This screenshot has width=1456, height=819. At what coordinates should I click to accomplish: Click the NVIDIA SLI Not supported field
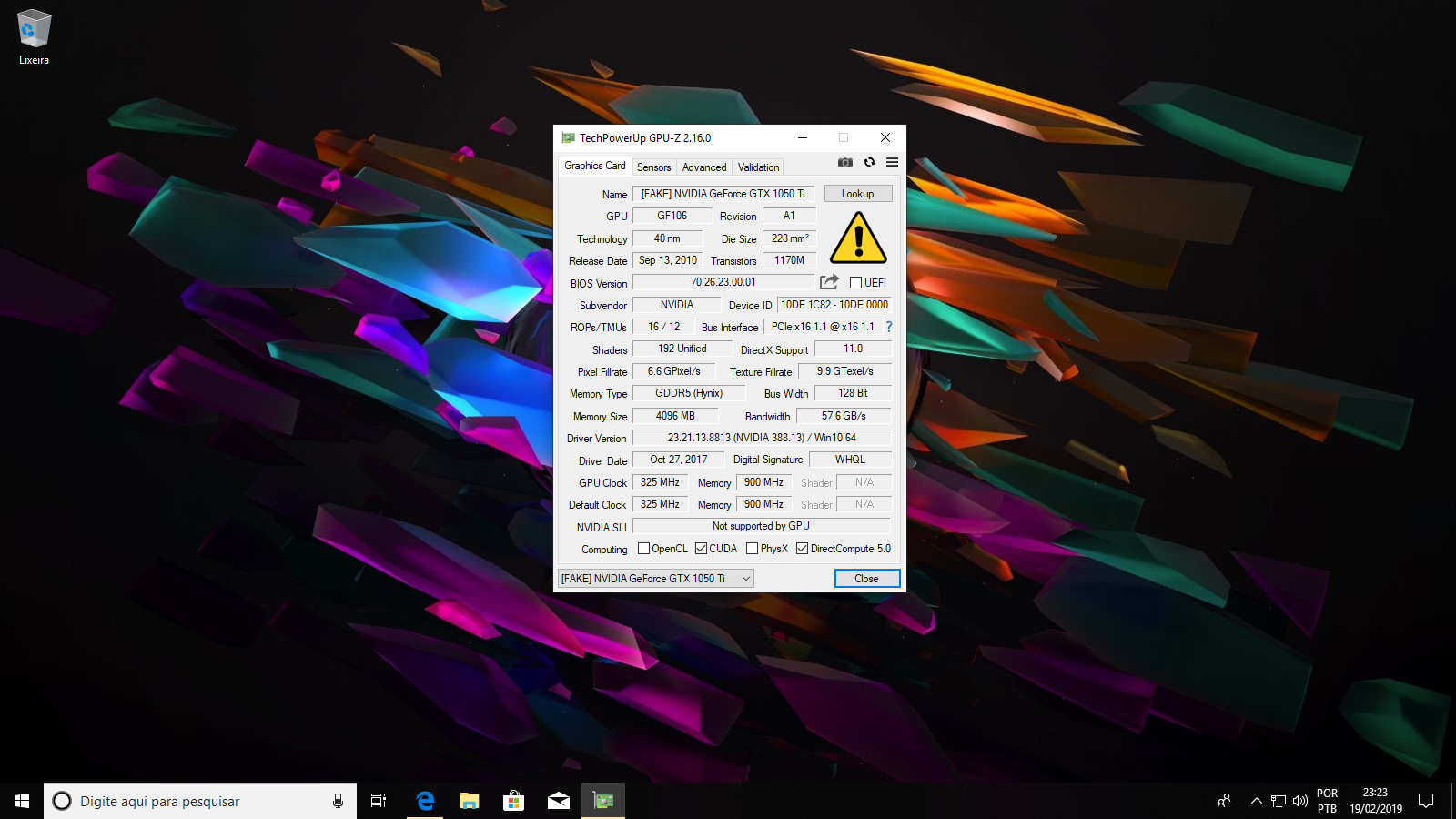coord(761,526)
